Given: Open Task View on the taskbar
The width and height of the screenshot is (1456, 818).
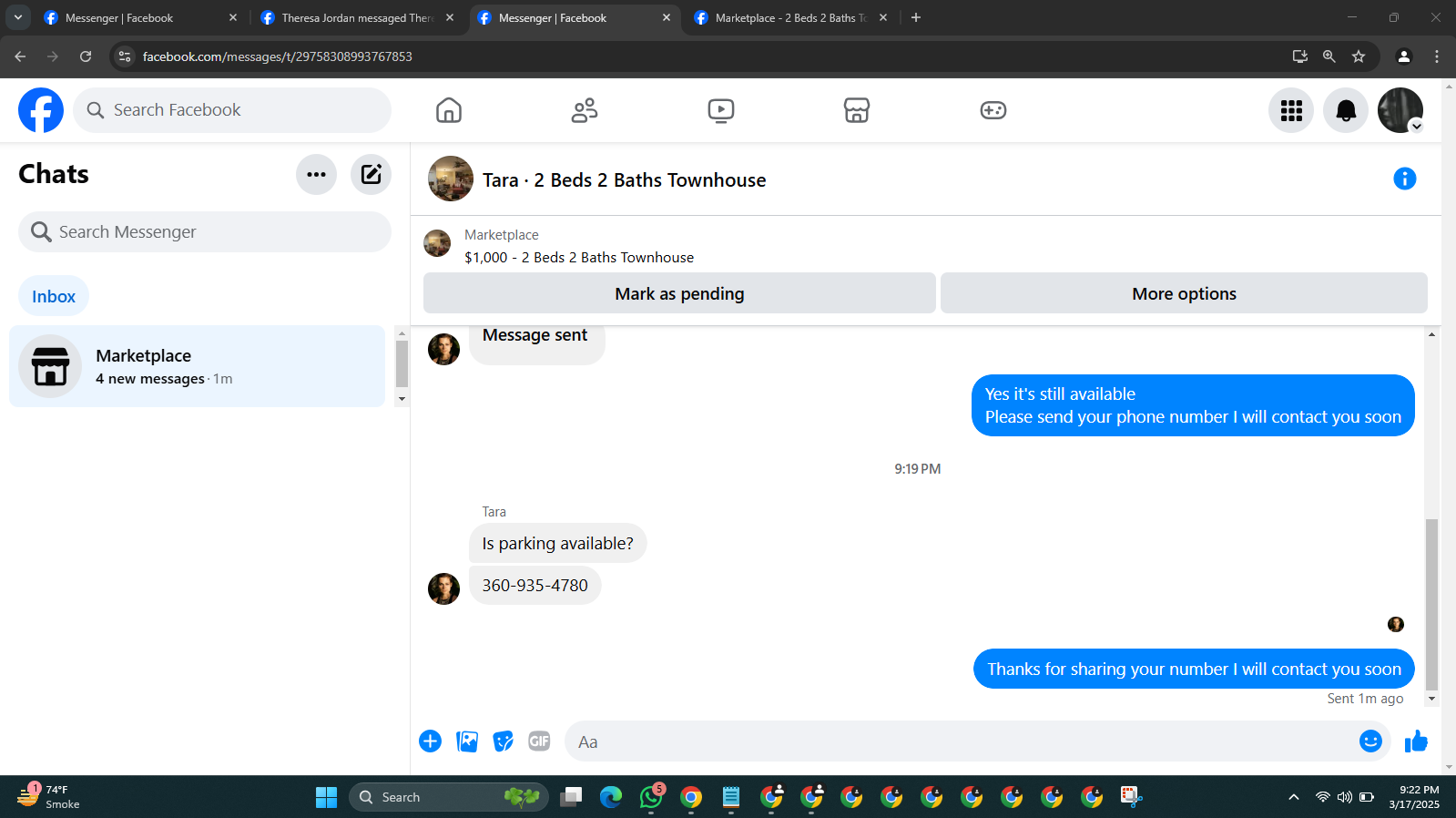Looking at the screenshot, I should point(571,797).
